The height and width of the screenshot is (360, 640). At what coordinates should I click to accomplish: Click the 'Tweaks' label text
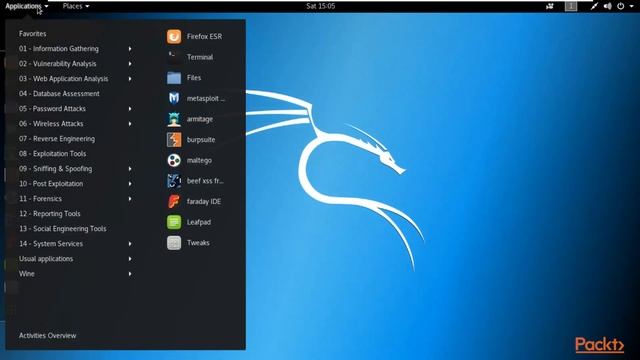coord(198,243)
